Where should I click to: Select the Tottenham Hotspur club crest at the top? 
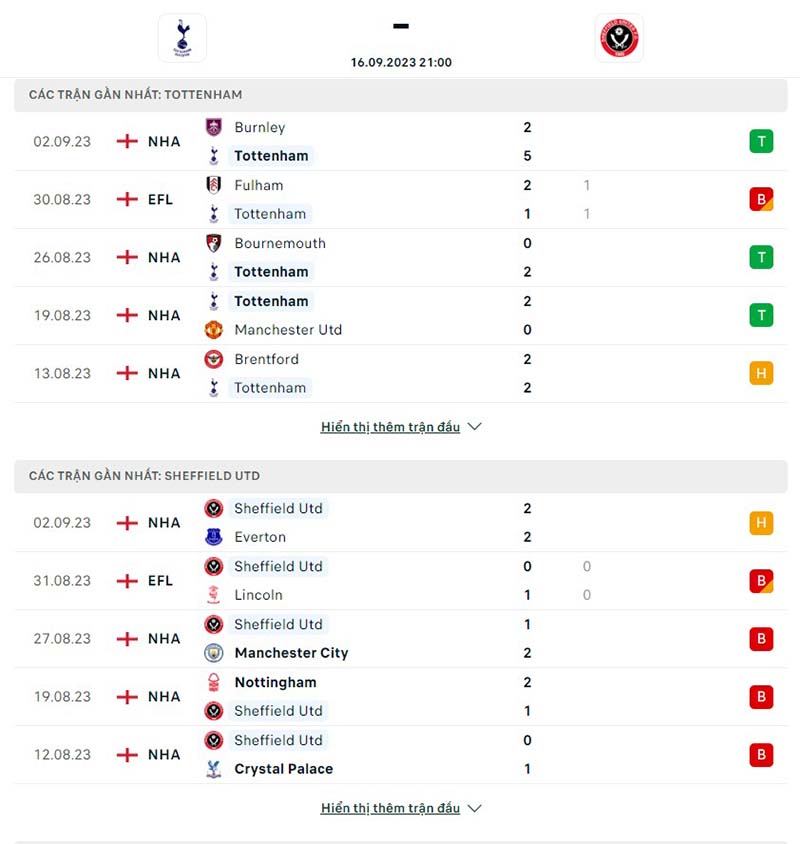pos(182,38)
